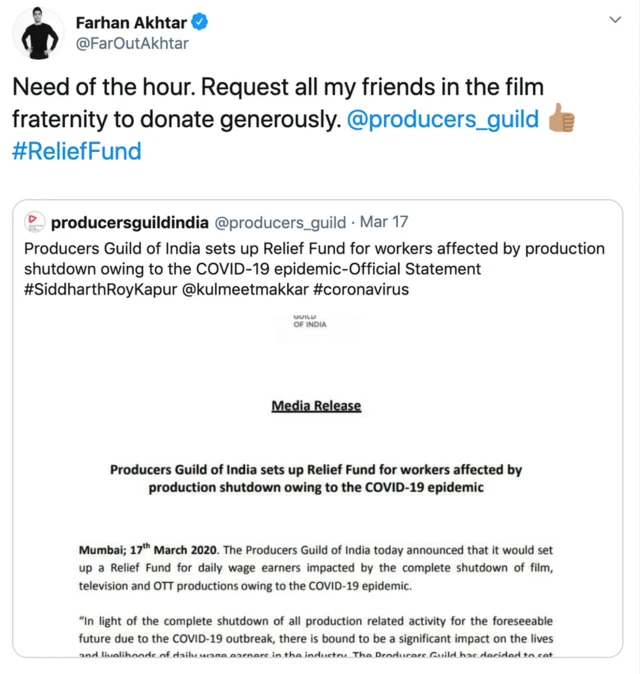Click the producersguildindia avatar logo

(x=35, y=221)
